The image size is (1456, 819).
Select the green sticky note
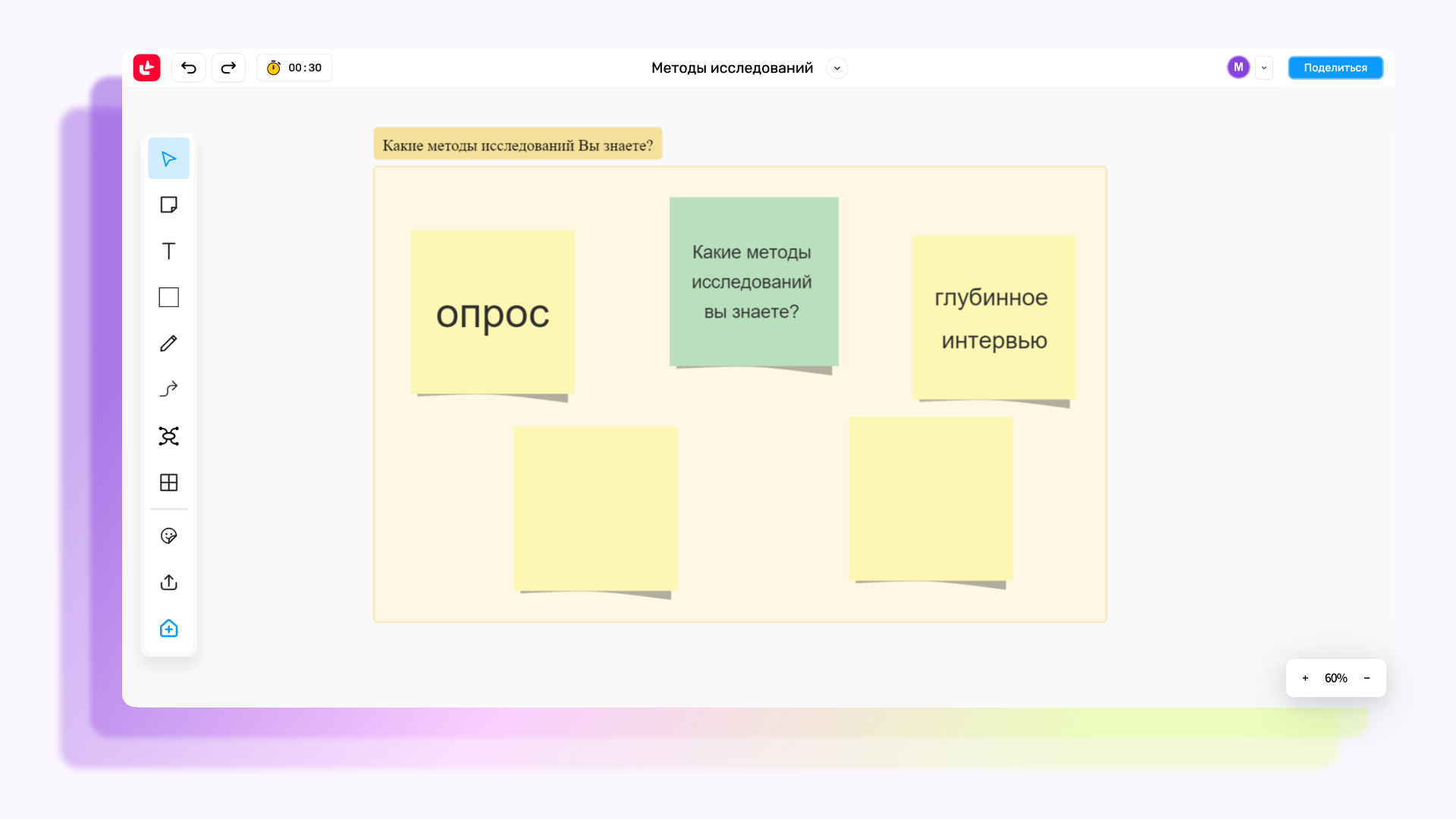point(753,281)
